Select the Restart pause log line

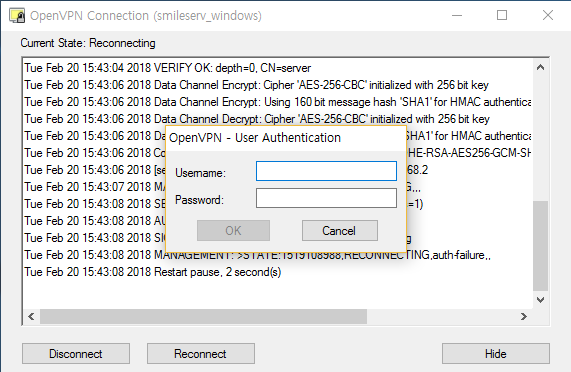click(x=153, y=272)
